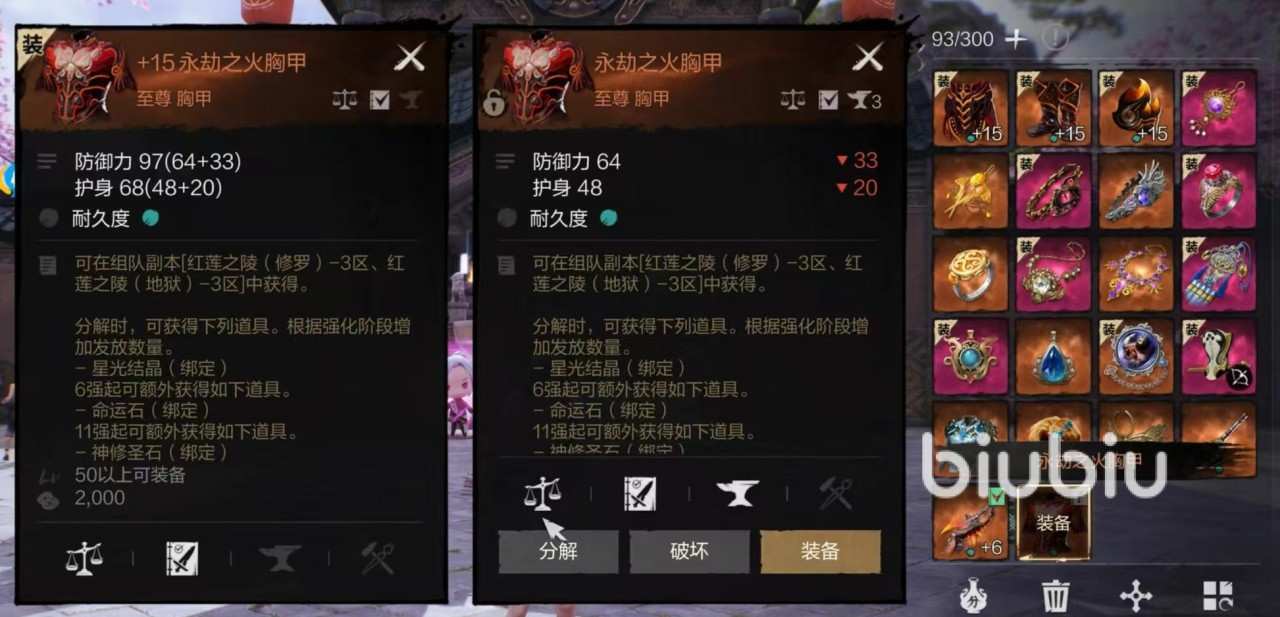Close the +15 永劫之火胸甲 tooltip
Viewport: 1280px width, 617px height.
(x=410, y=57)
